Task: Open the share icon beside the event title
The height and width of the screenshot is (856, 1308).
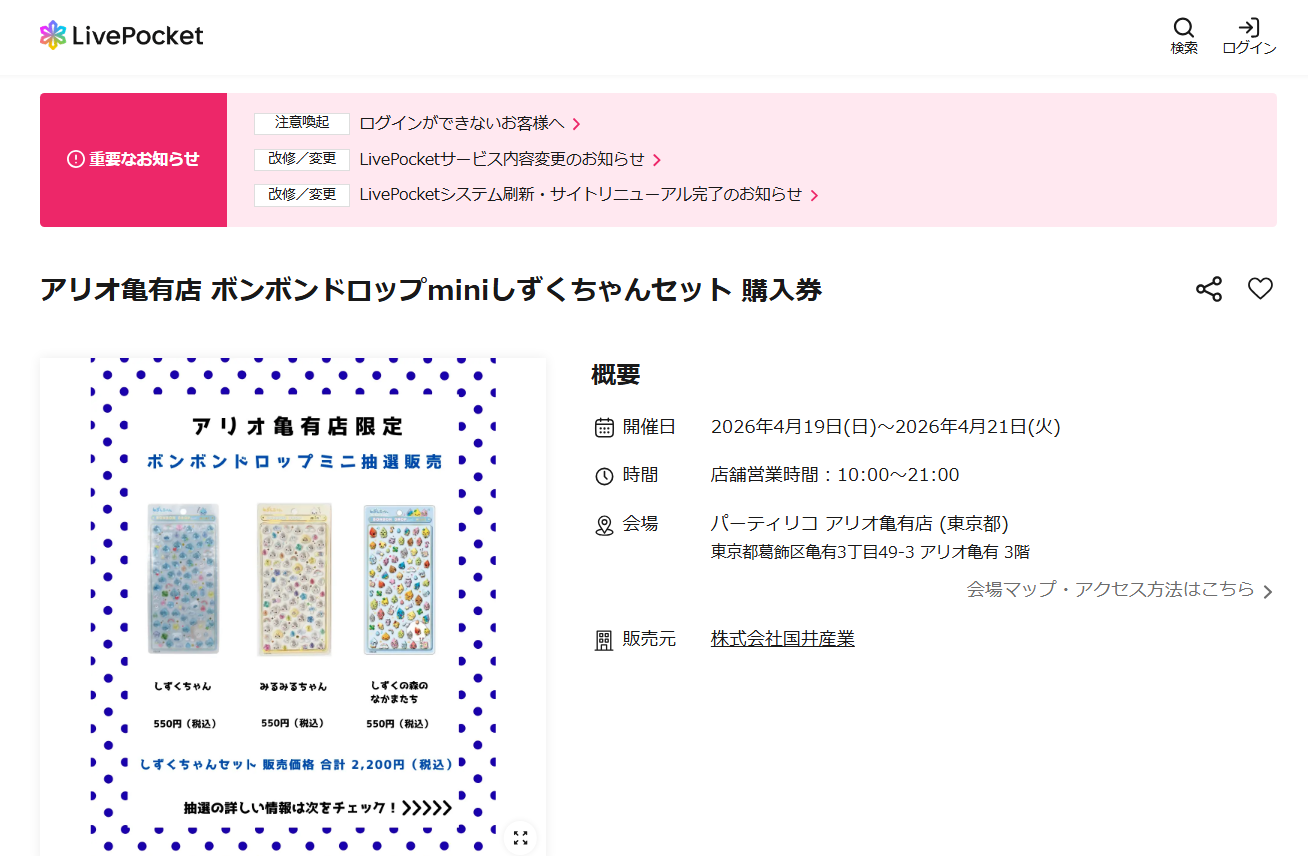Action: pyautogui.click(x=1208, y=288)
